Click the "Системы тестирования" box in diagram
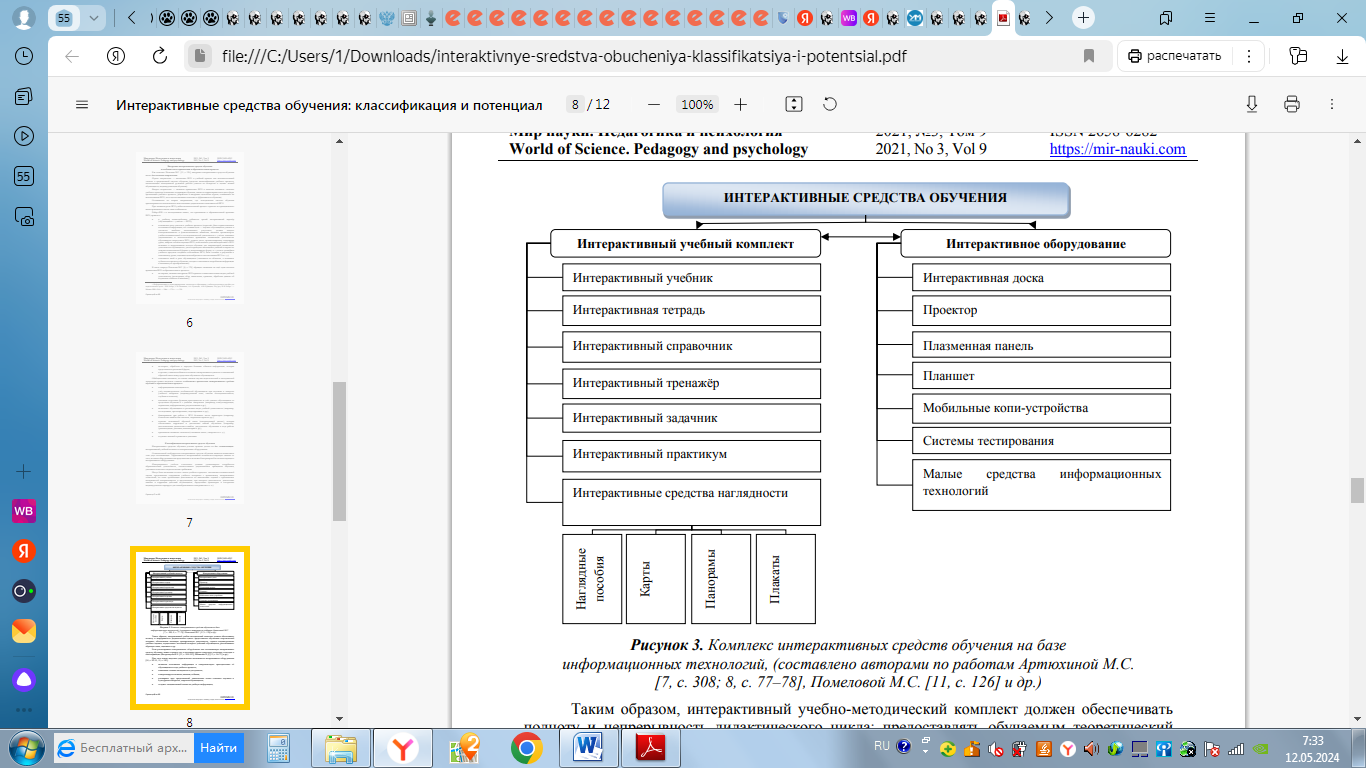The height and width of the screenshot is (768, 1366). pyautogui.click(x=1041, y=440)
